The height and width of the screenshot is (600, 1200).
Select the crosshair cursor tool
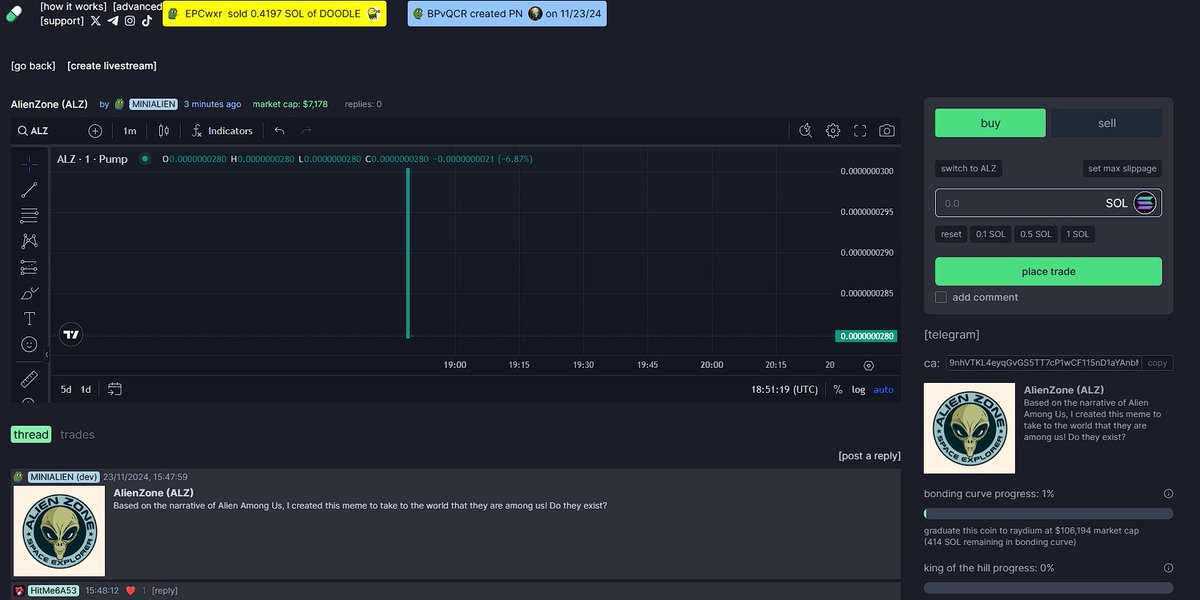pos(29,163)
